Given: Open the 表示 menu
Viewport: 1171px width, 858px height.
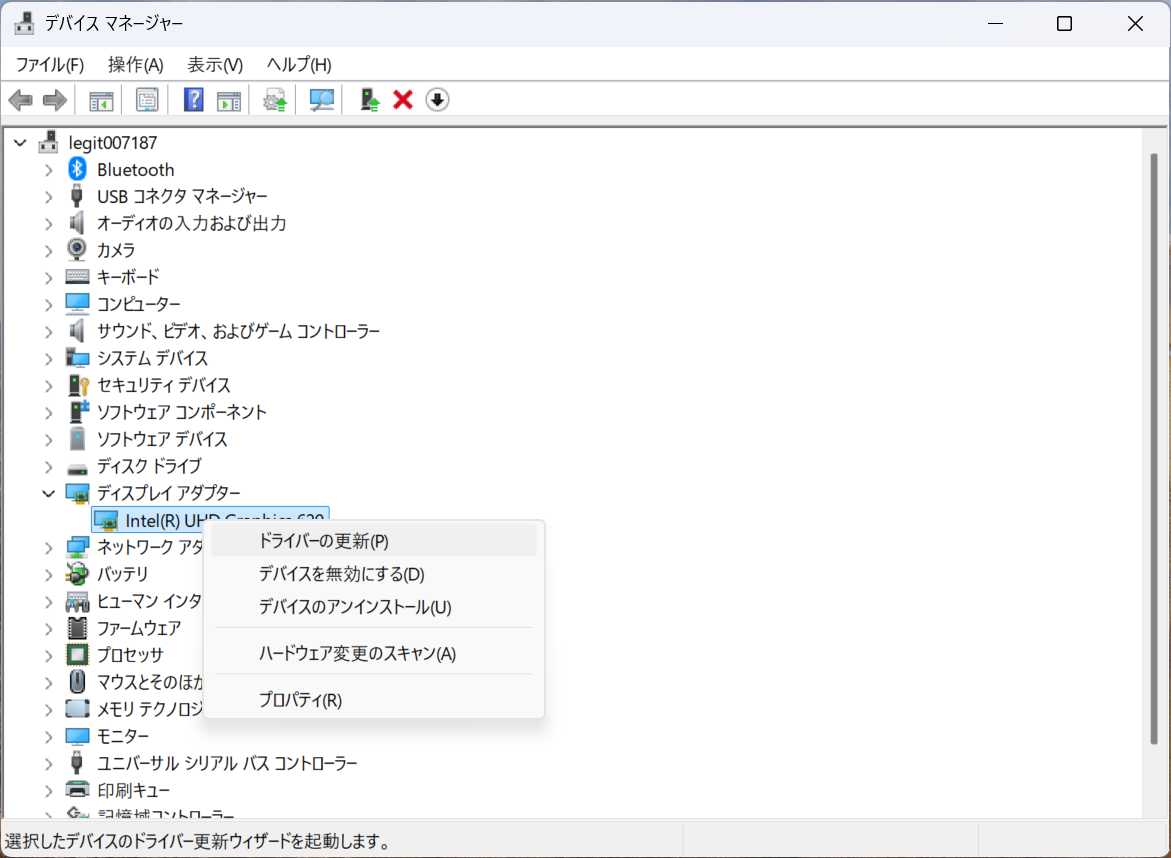Looking at the screenshot, I should 213,64.
